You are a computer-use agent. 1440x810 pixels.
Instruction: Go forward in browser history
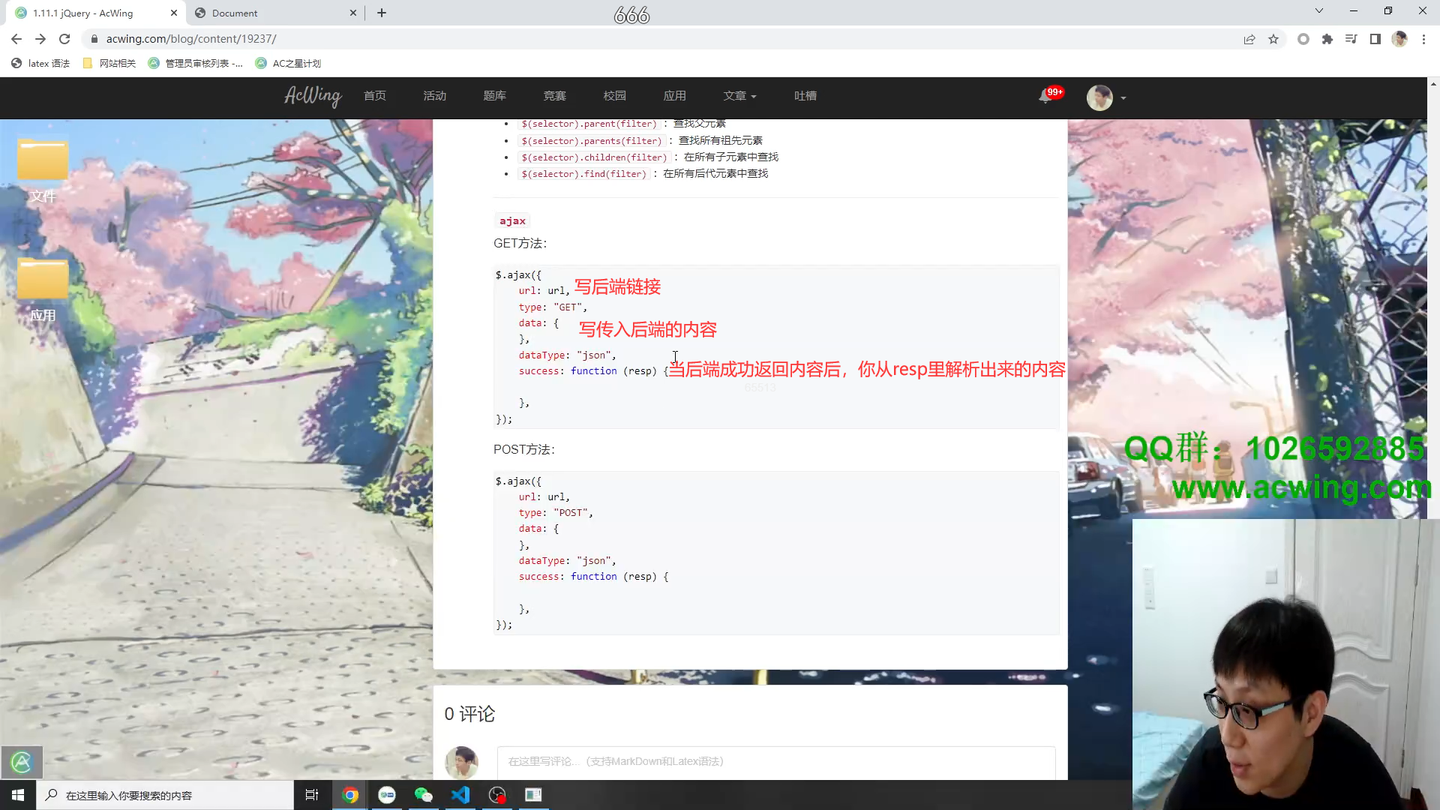point(40,39)
